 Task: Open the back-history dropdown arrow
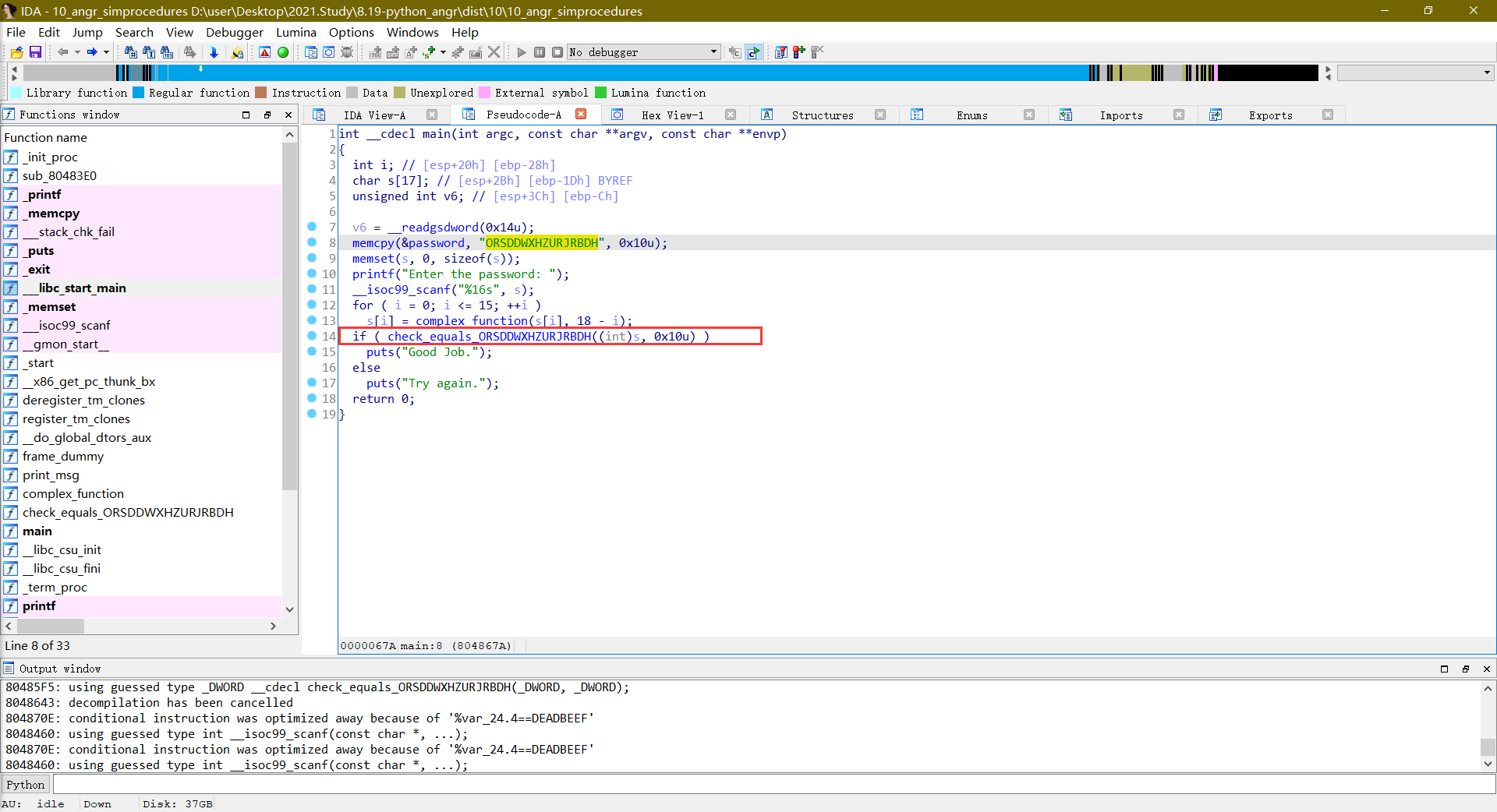[x=77, y=52]
